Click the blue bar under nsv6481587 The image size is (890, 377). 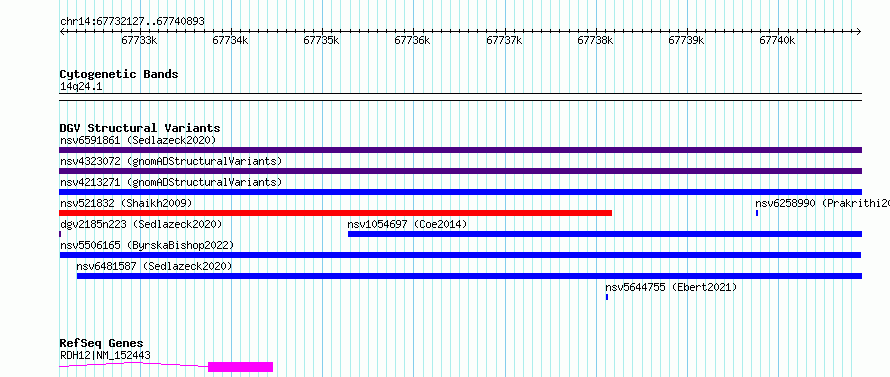[469, 276]
